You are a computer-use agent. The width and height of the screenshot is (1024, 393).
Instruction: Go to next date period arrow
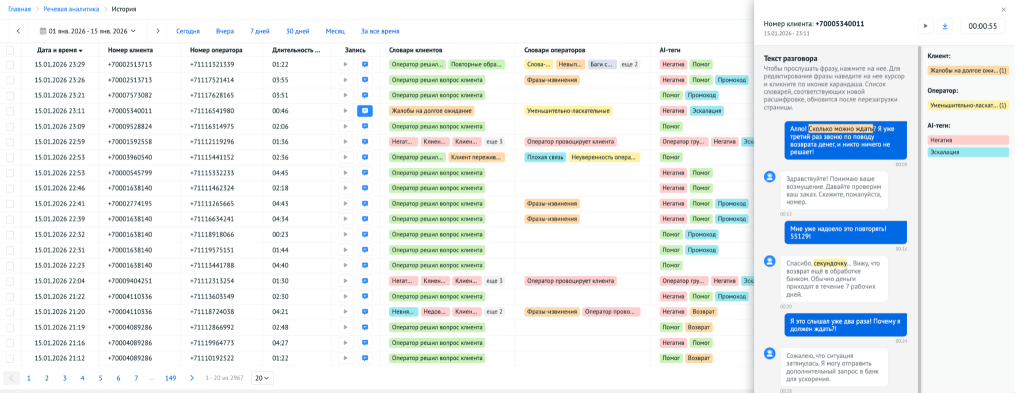click(x=157, y=31)
